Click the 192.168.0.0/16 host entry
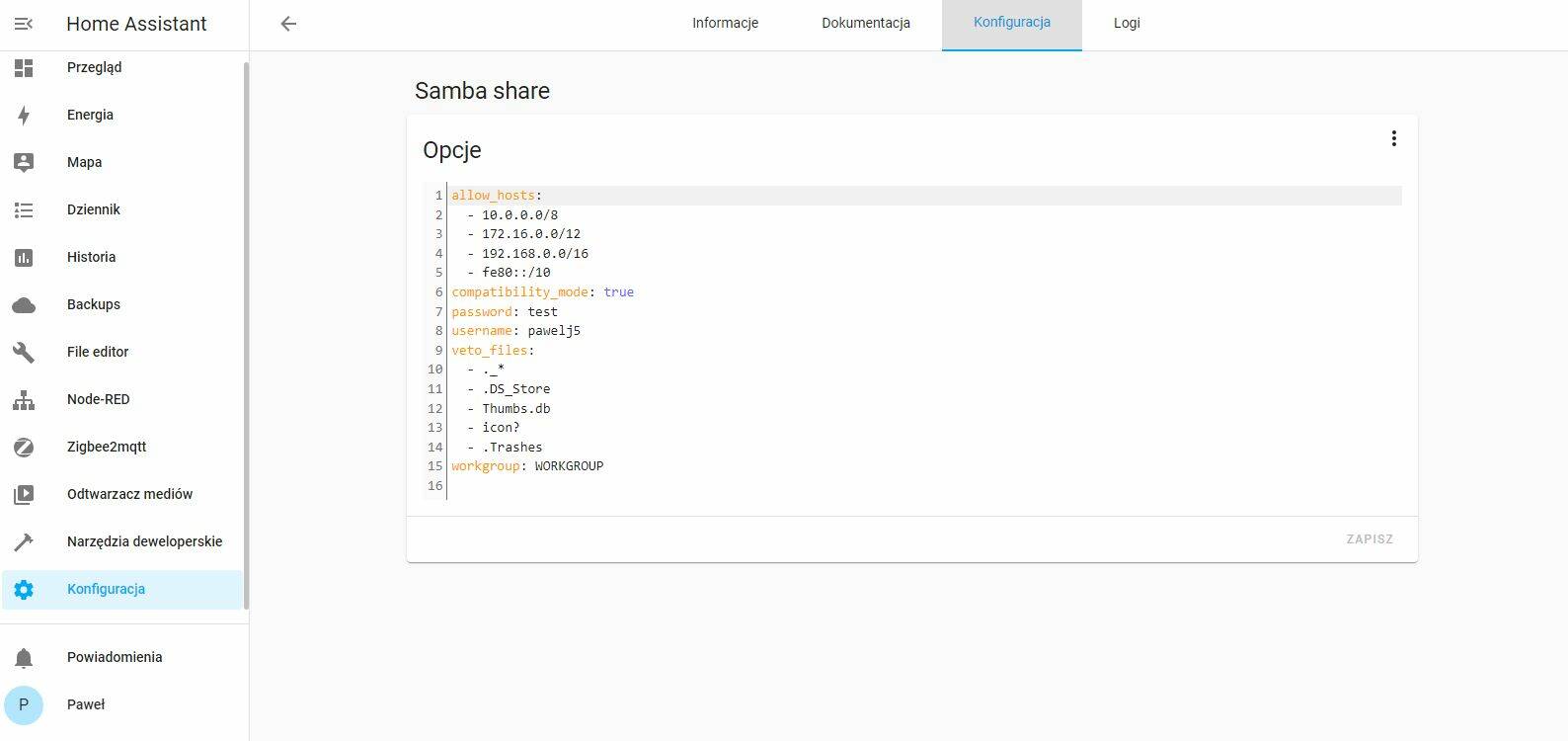Viewport: 1568px width, 741px height. coord(535,254)
